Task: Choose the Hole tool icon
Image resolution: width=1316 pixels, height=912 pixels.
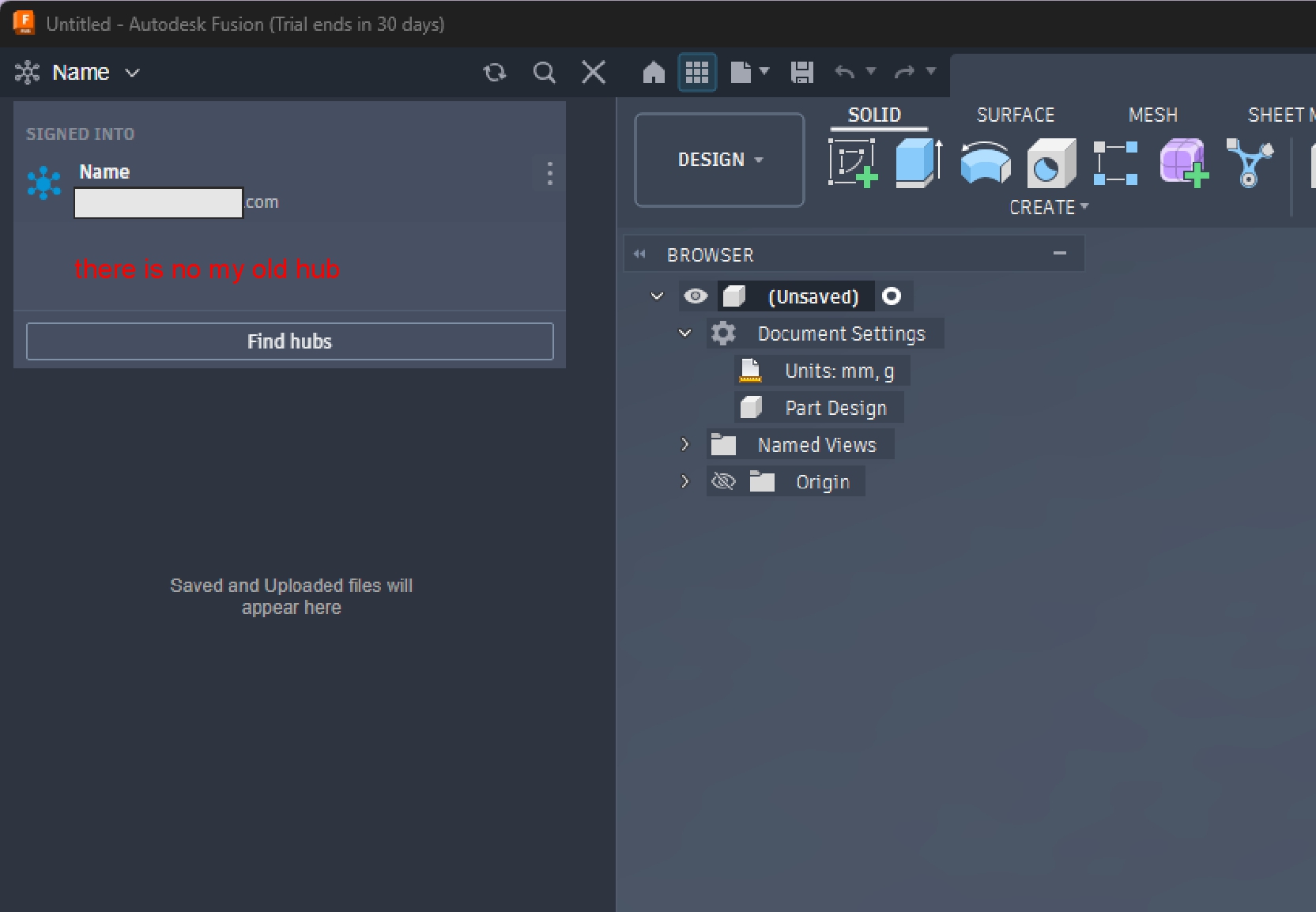Action: click(1051, 163)
